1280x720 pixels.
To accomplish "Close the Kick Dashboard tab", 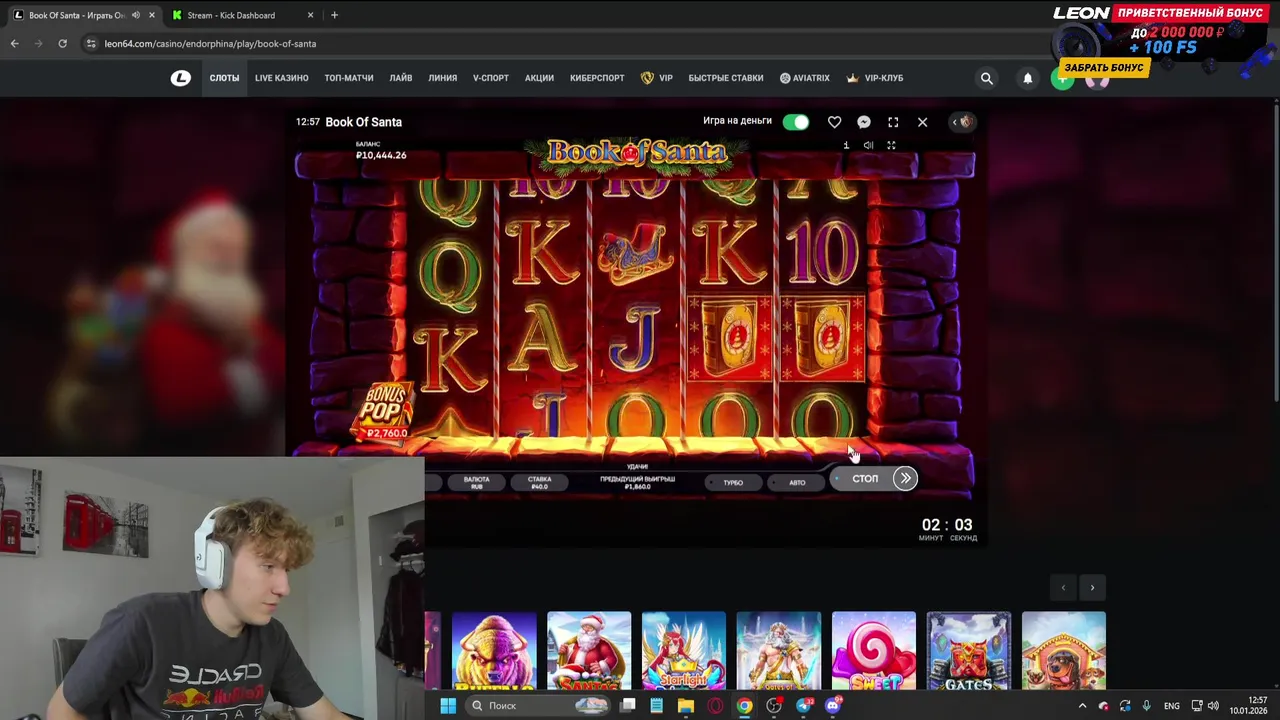I will click(310, 15).
